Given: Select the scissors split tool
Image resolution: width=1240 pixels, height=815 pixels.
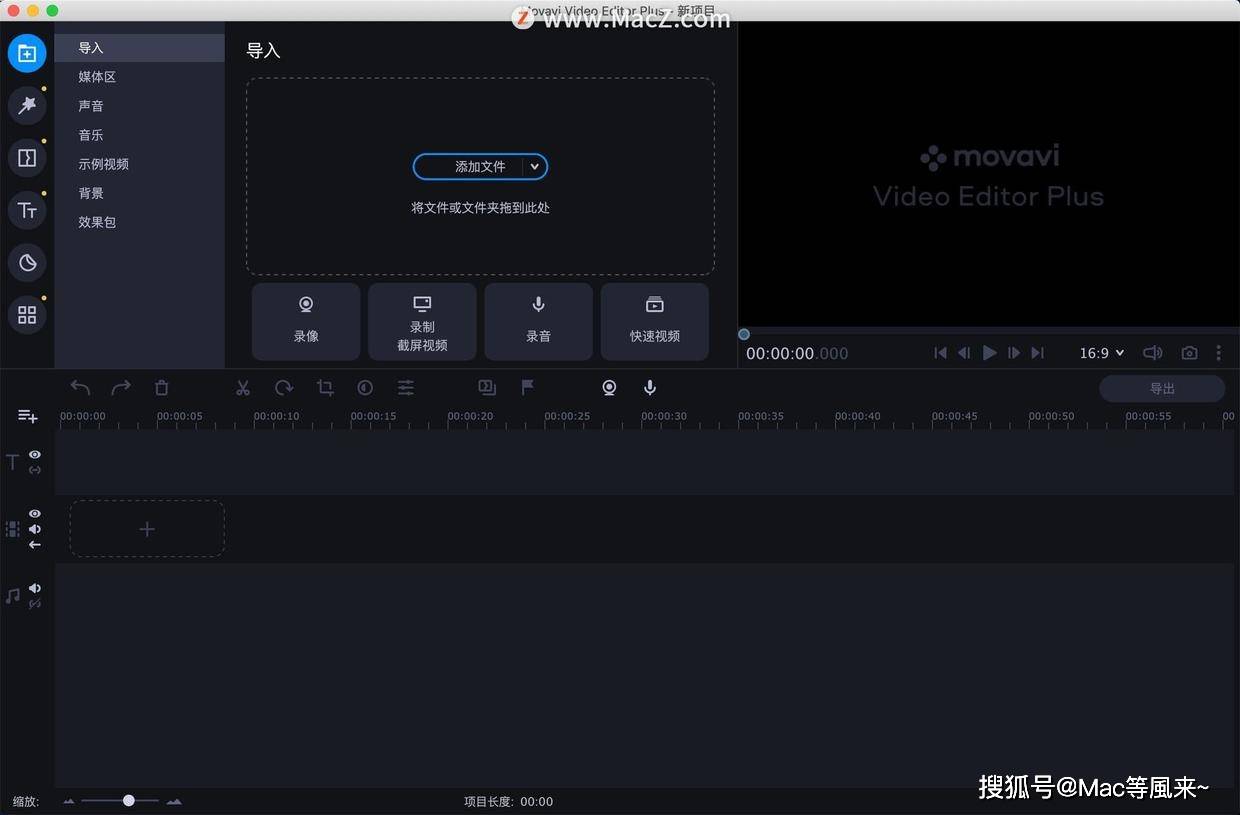Looking at the screenshot, I should [242, 388].
